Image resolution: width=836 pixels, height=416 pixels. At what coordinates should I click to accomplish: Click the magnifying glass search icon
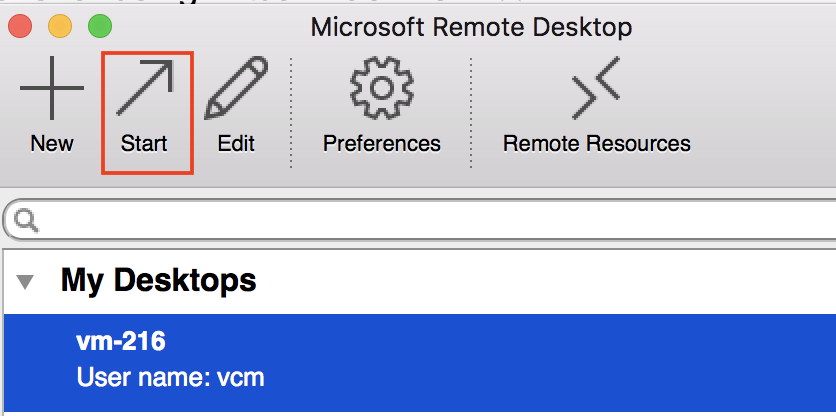tap(26, 220)
